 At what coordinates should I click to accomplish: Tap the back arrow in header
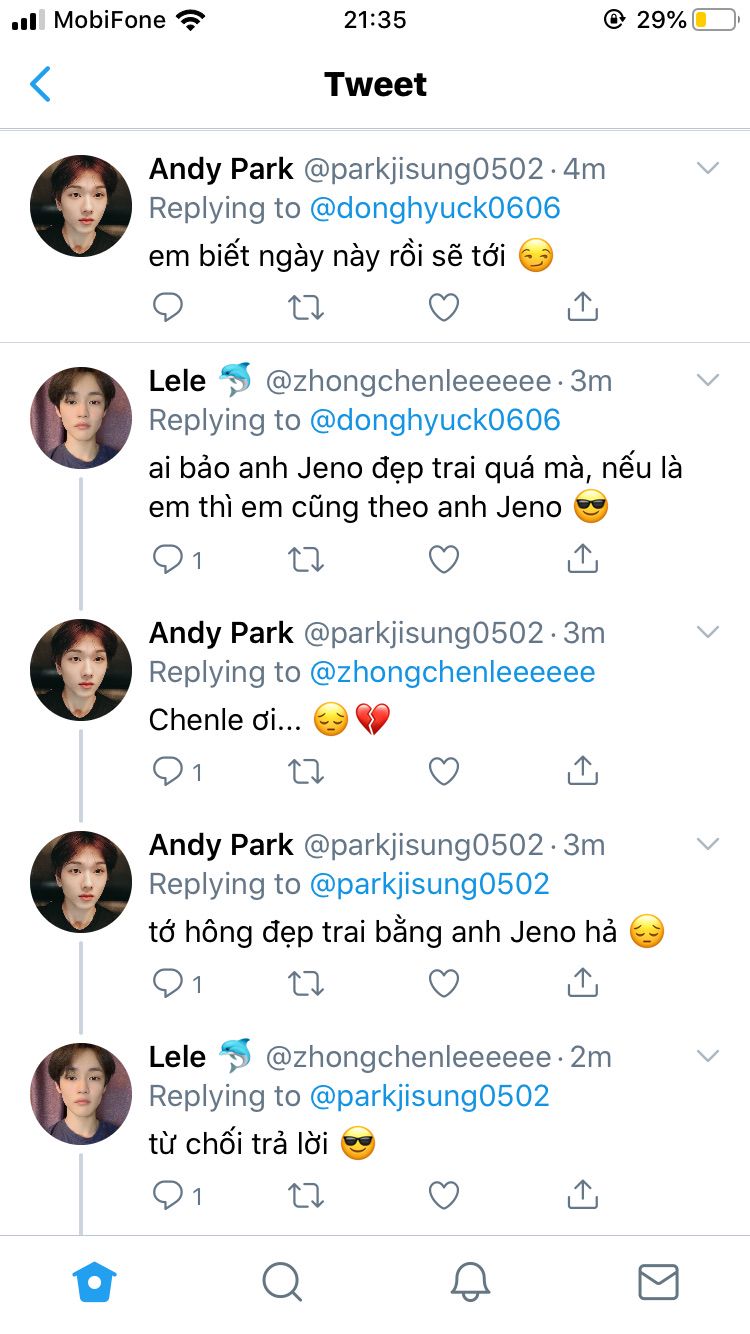pyautogui.click(x=40, y=85)
